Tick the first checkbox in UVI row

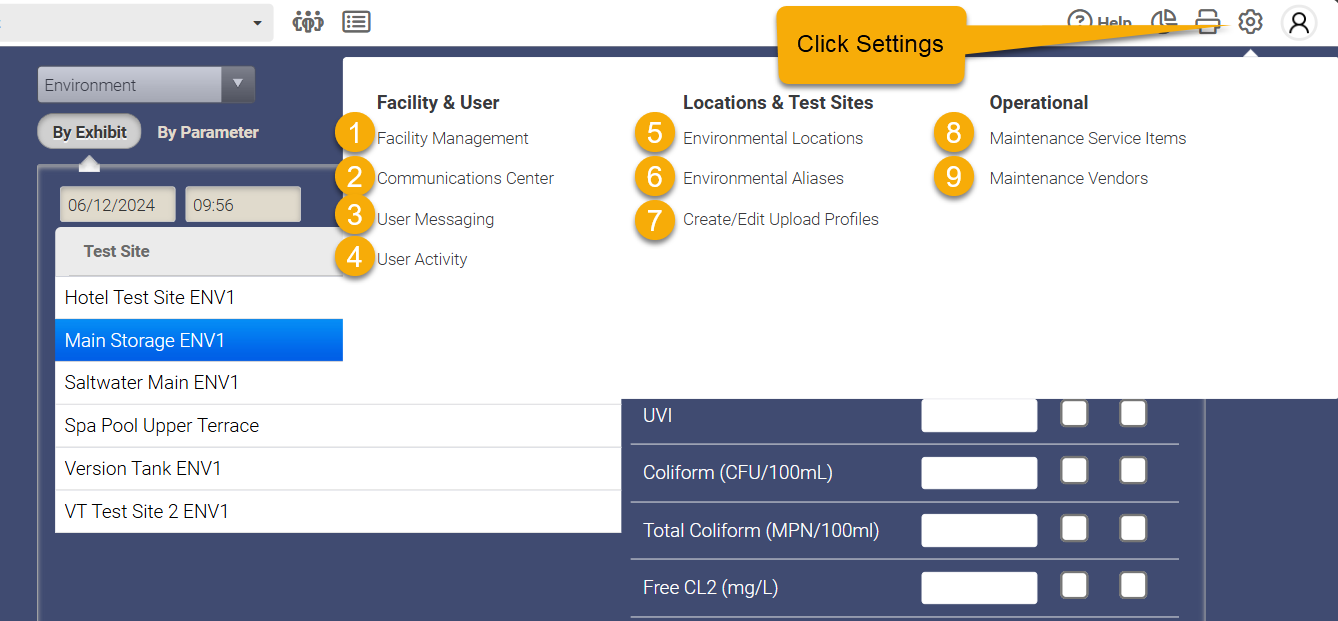(x=1074, y=413)
